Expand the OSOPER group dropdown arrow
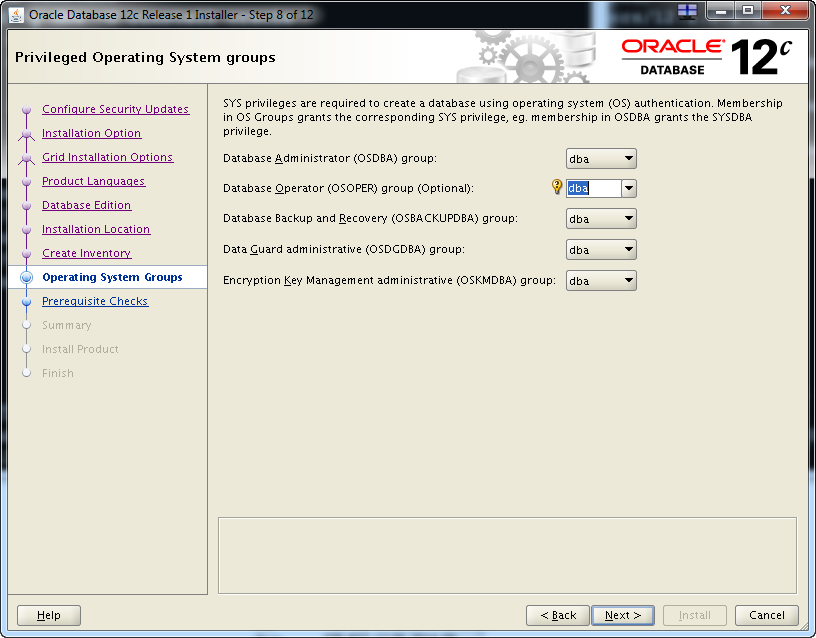The height and width of the screenshot is (638, 816). (629, 188)
